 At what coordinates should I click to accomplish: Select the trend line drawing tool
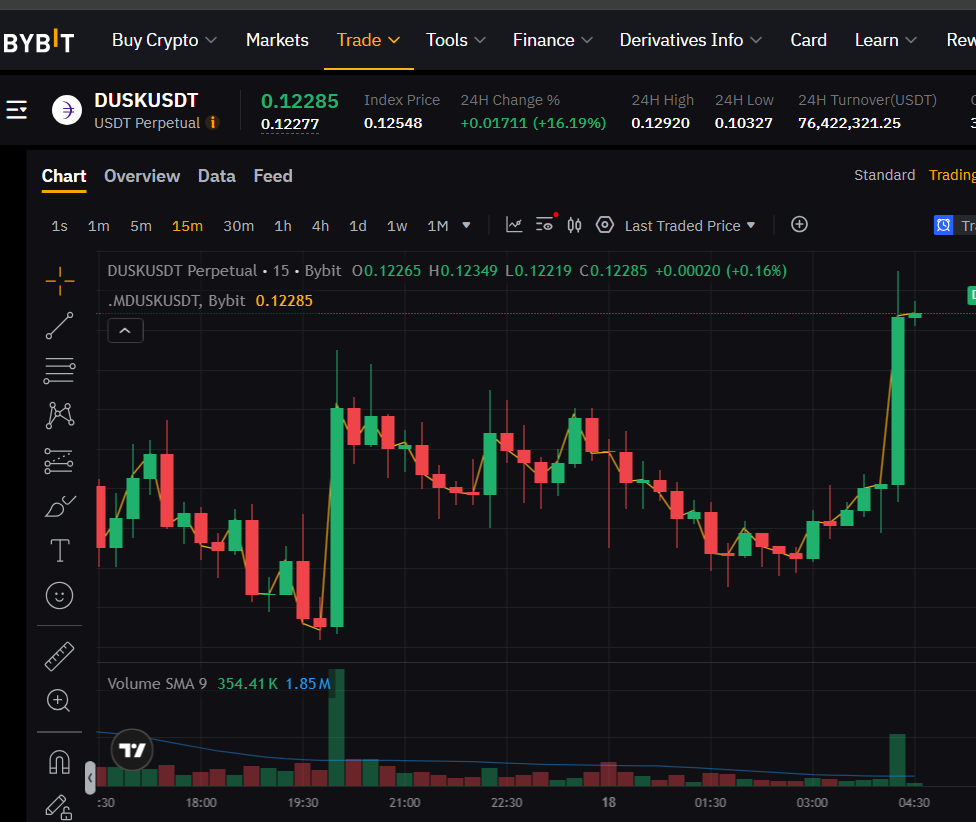[60, 325]
